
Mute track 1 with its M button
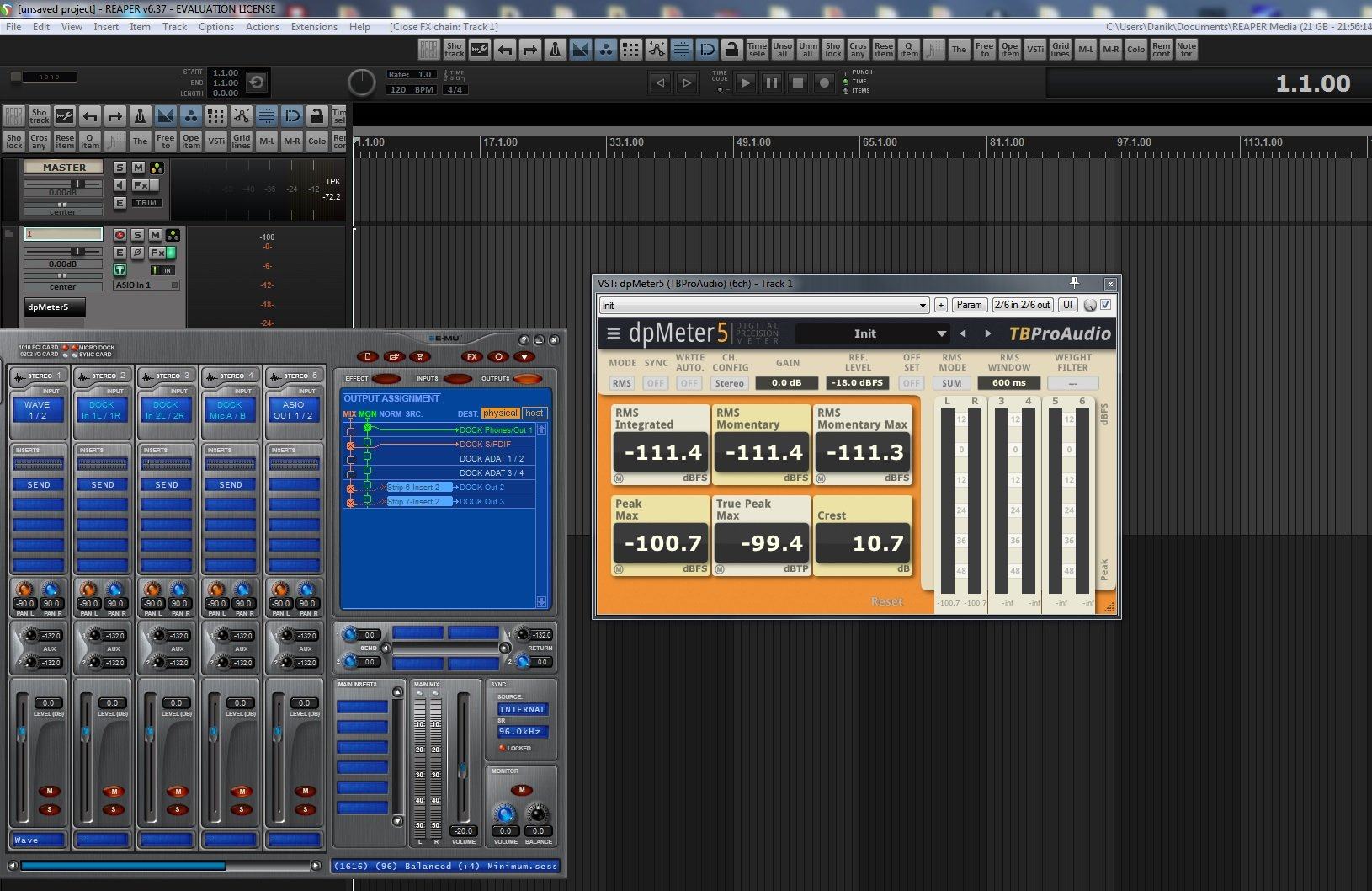(x=155, y=235)
